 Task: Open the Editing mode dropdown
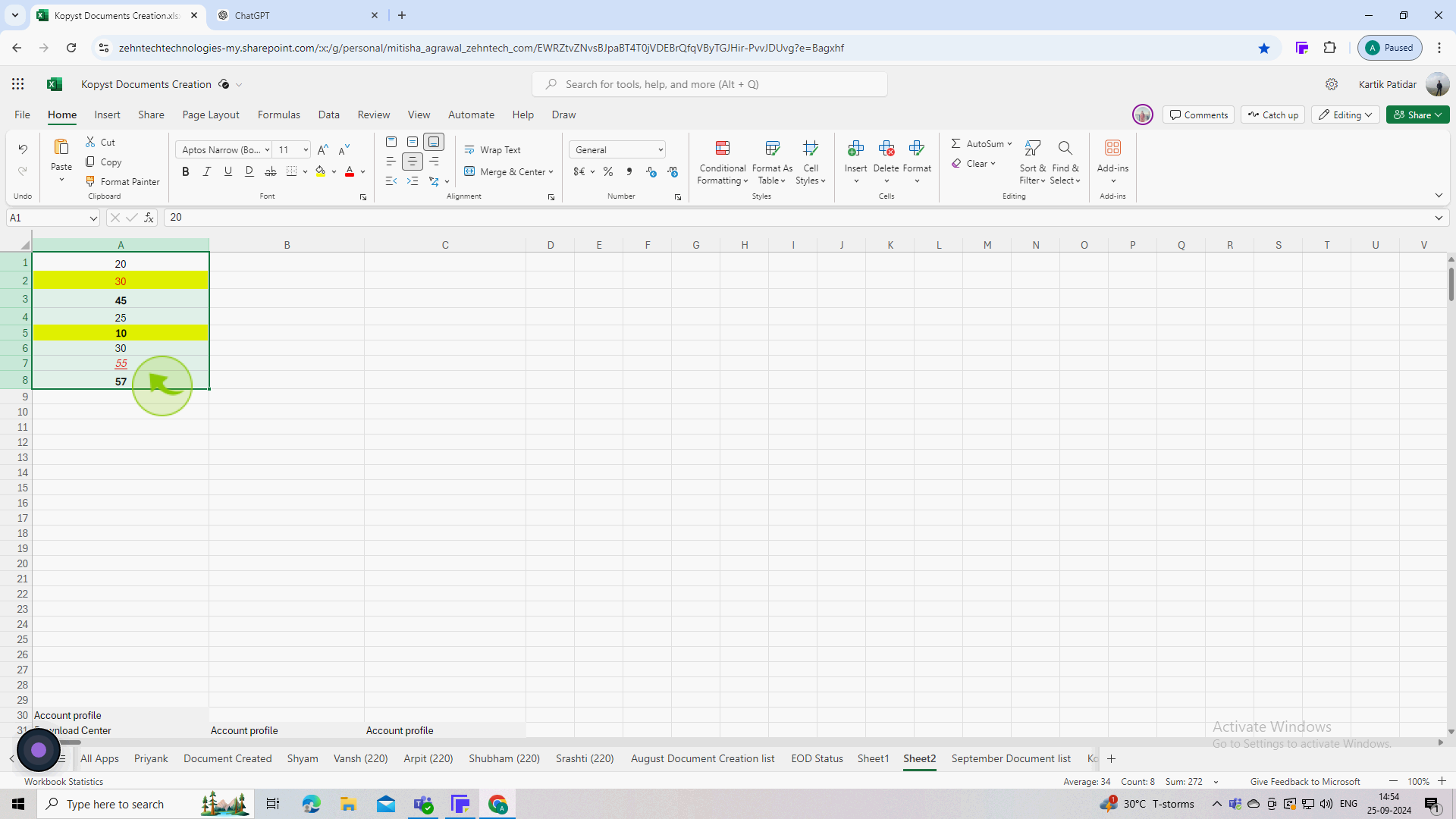pyautogui.click(x=1345, y=115)
